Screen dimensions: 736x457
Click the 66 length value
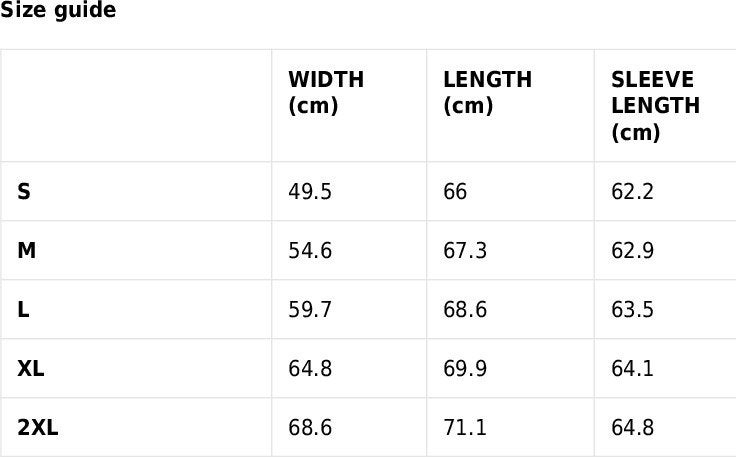pyautogui.click(x=455, y=191)
